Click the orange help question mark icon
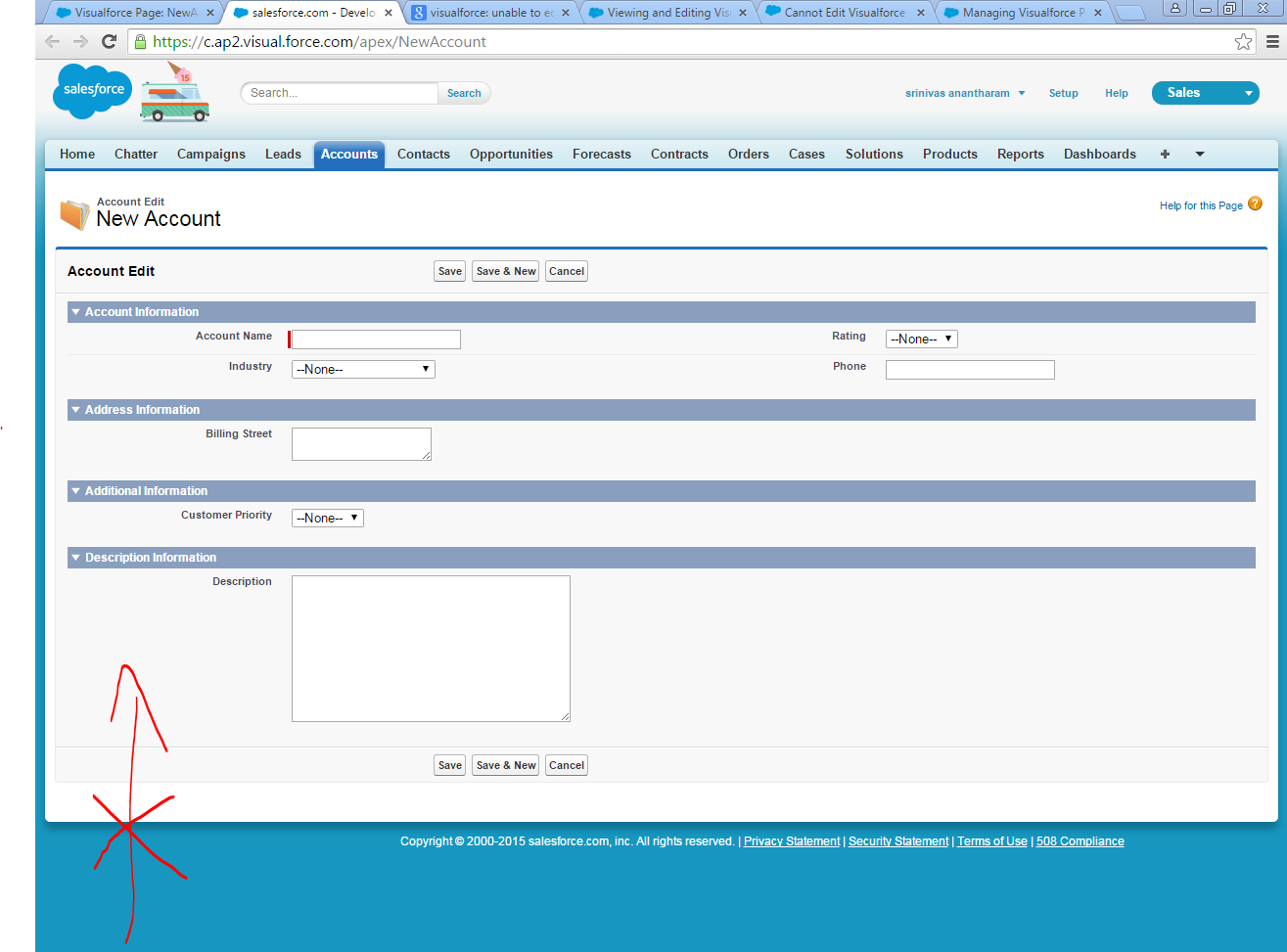Screen dimensions: 1287x952 pos(1255,204)
